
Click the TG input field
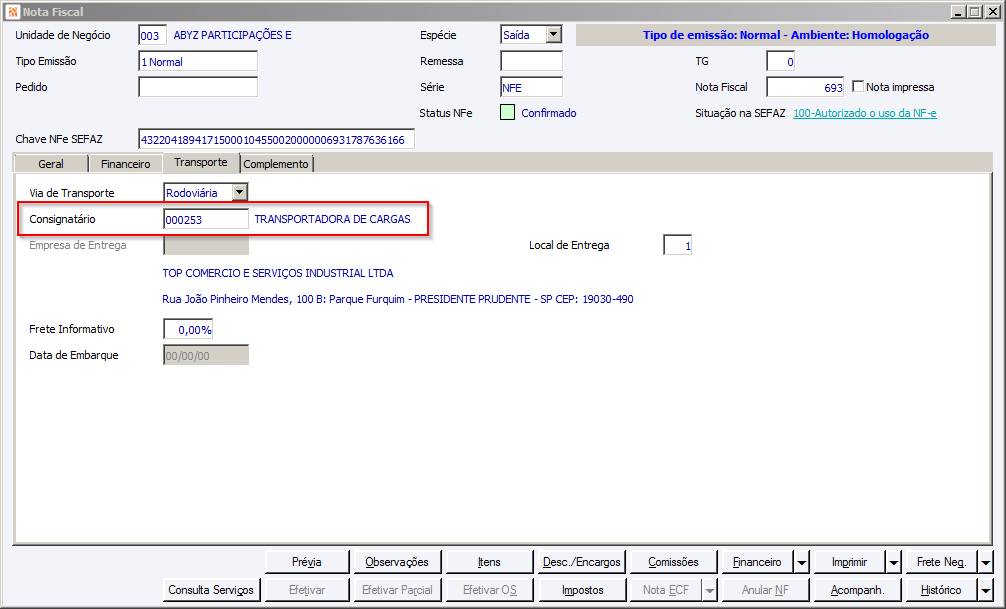point(781,62)
